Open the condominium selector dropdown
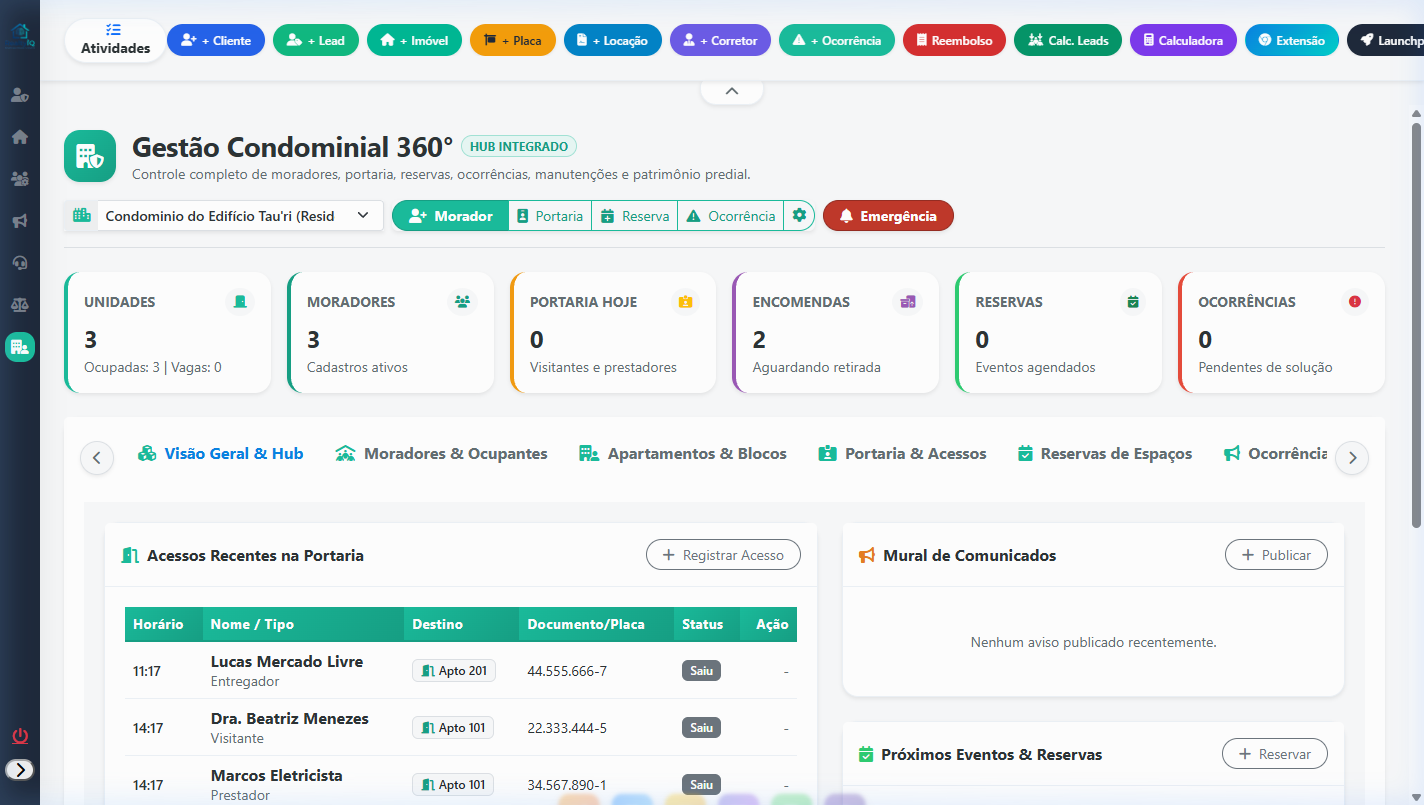 224,216
